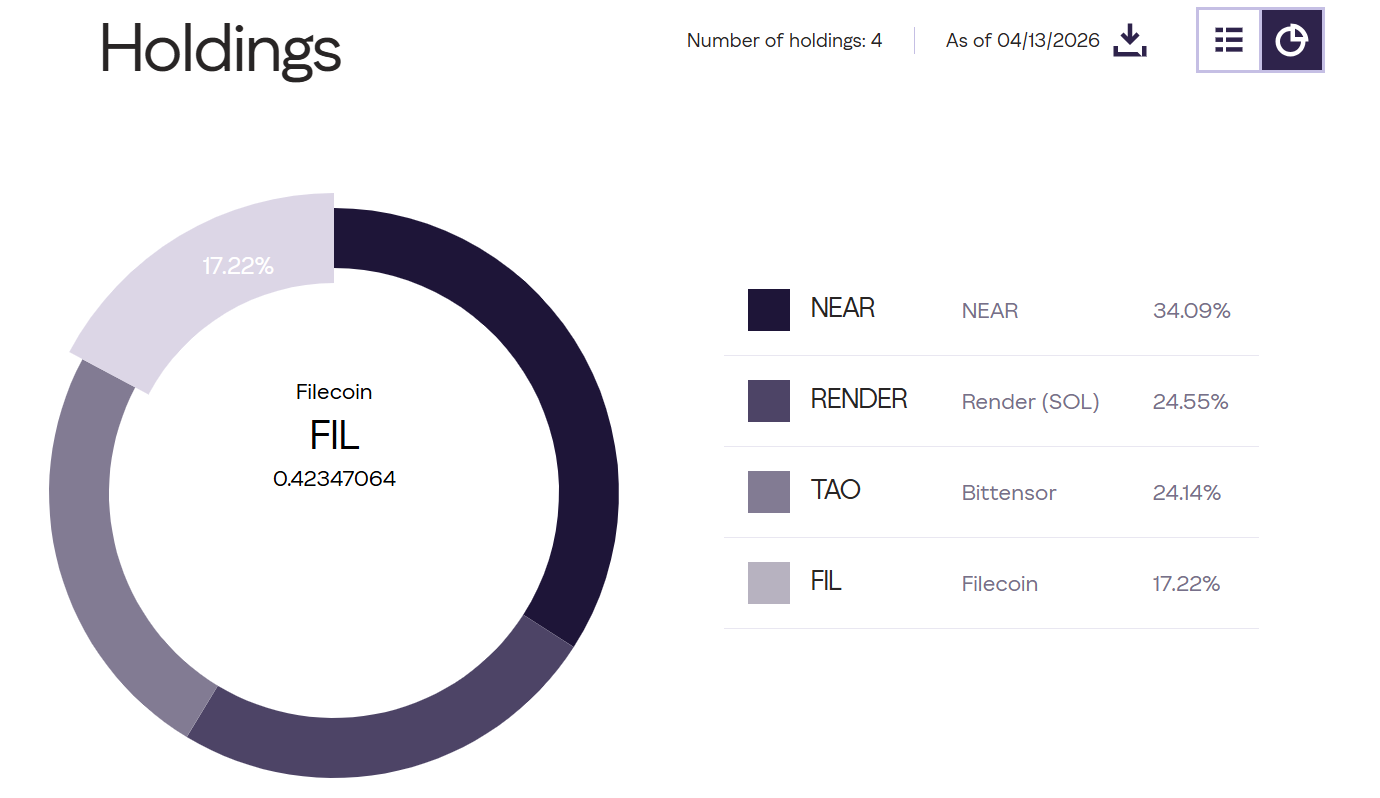
Task: Switch to pie chart view
Action: (1292, 40)
